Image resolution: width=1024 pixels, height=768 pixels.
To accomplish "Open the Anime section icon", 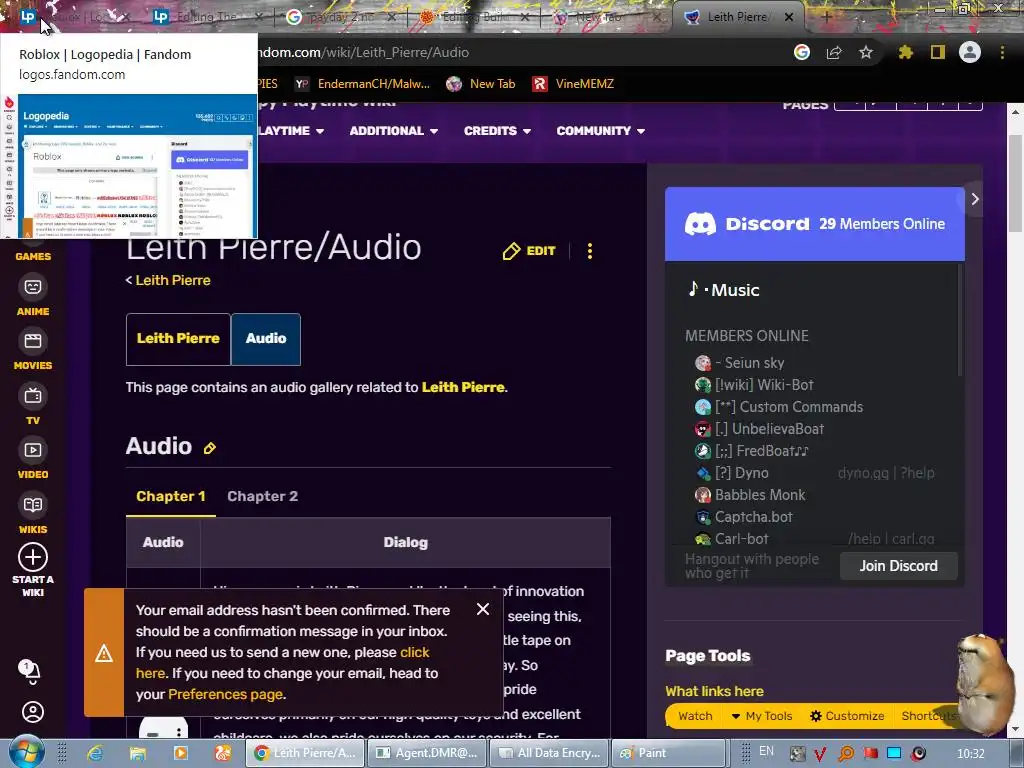I will click(33, 287).
